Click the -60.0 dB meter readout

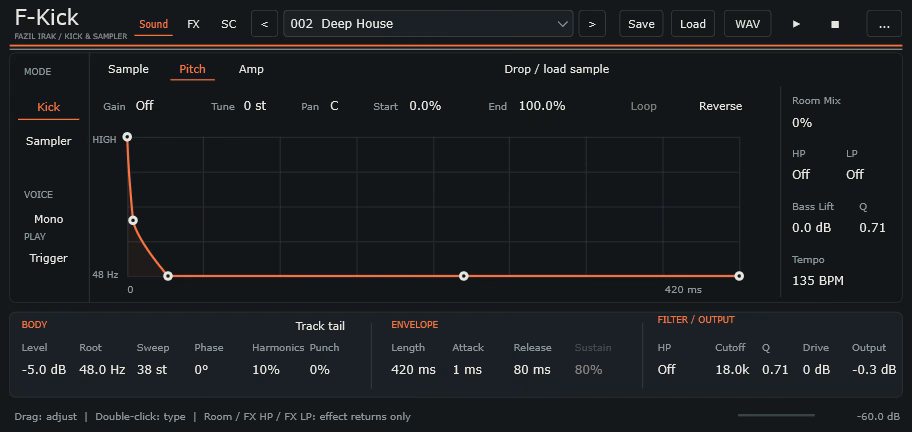[878, 417]
